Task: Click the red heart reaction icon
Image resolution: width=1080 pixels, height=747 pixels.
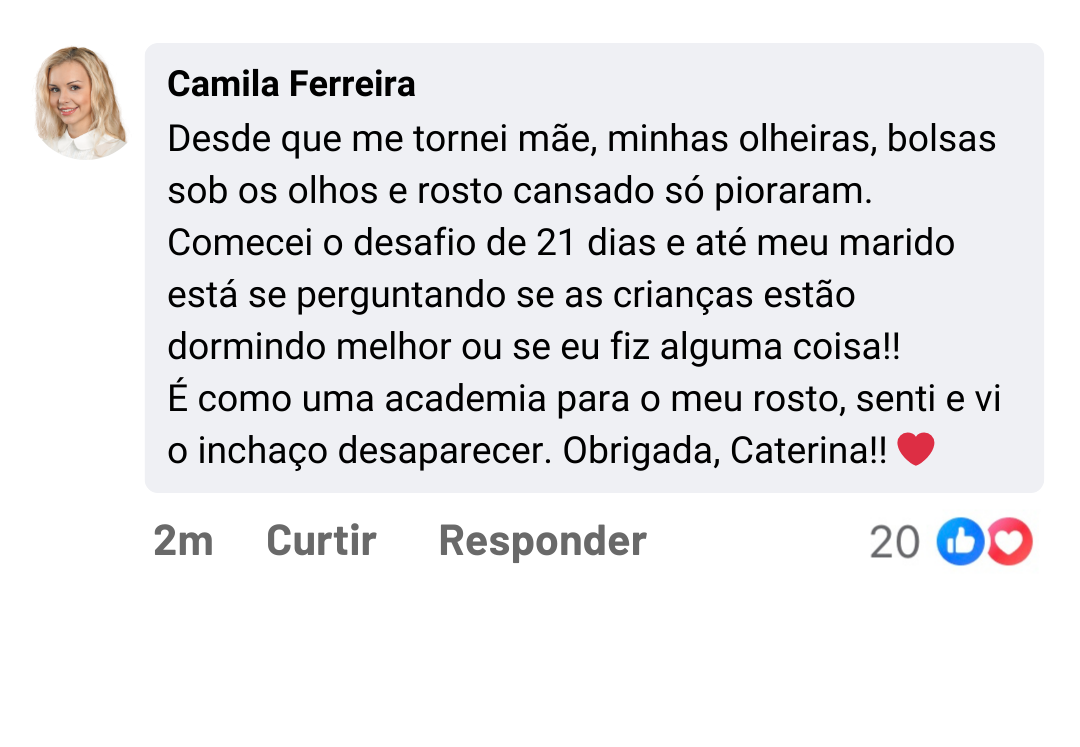Action: [1010, 542]
